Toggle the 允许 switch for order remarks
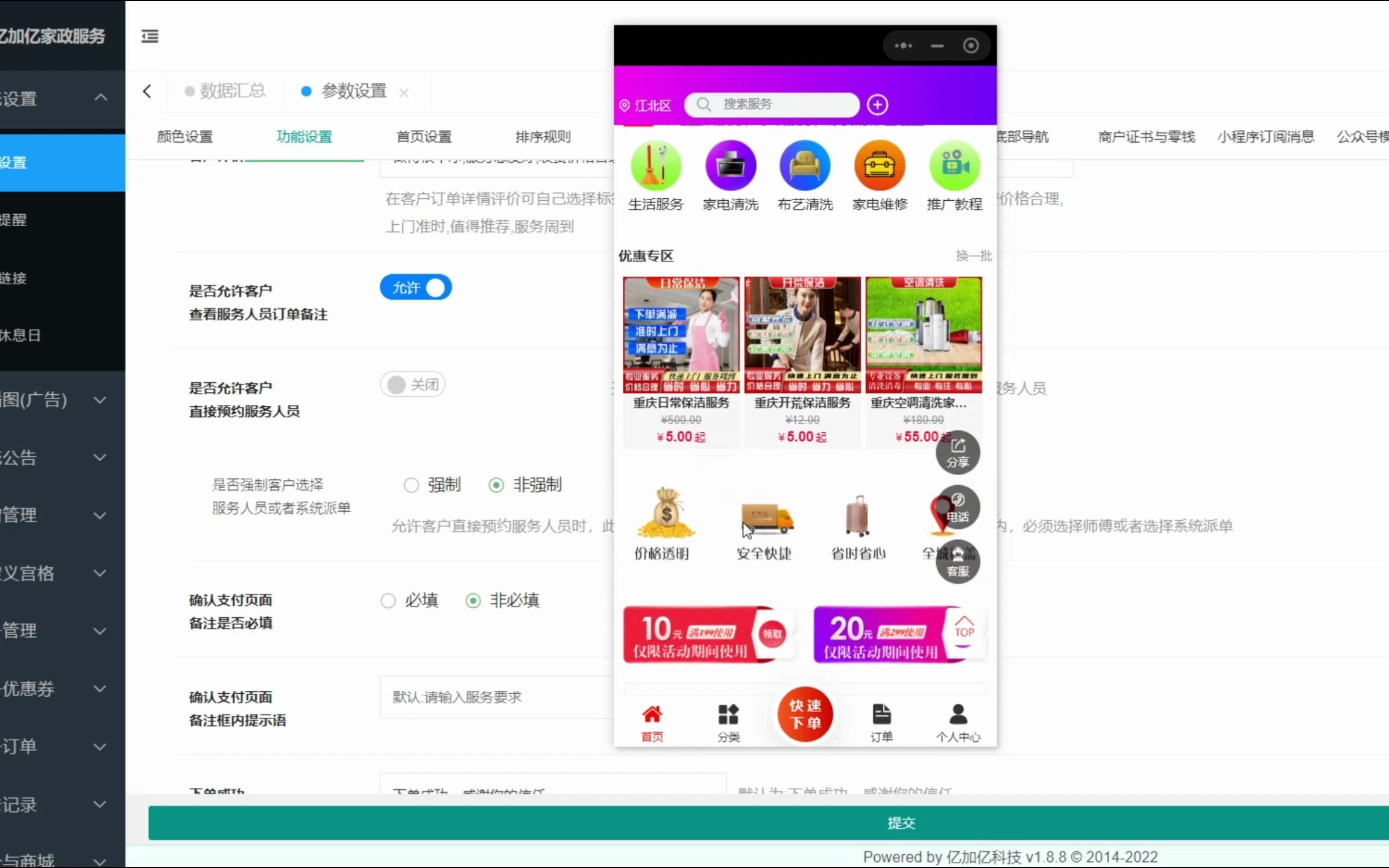 (x=415, y=288)
